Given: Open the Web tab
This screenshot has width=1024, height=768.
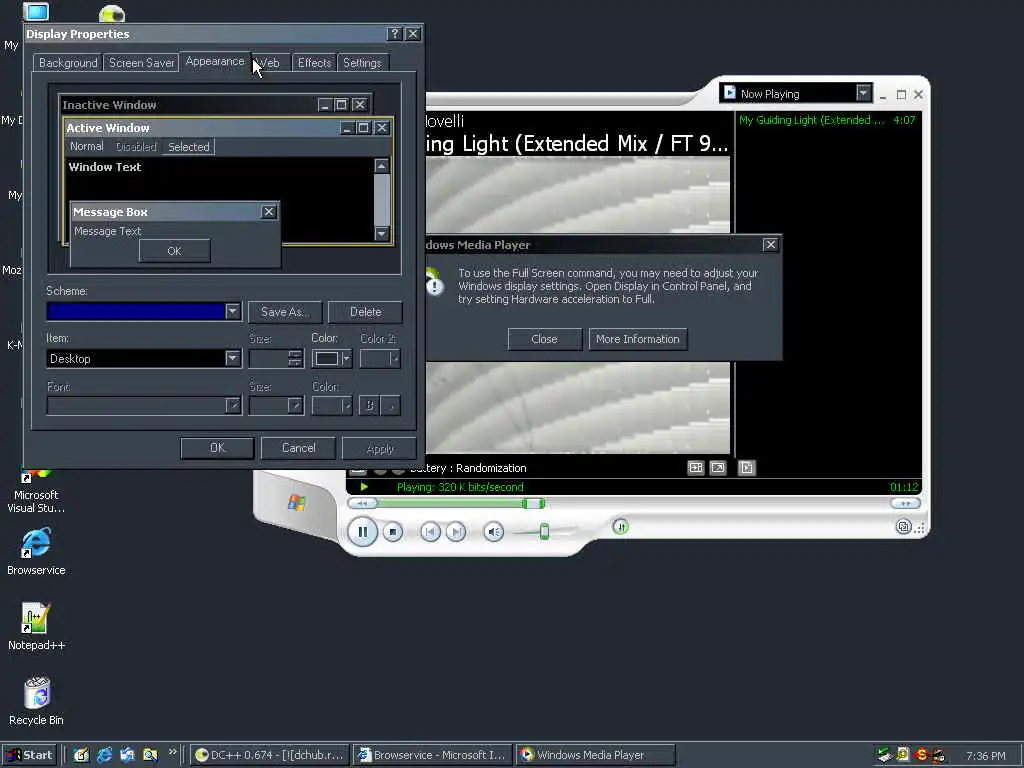Looking at the screenshot, I should tap(268, 63).
